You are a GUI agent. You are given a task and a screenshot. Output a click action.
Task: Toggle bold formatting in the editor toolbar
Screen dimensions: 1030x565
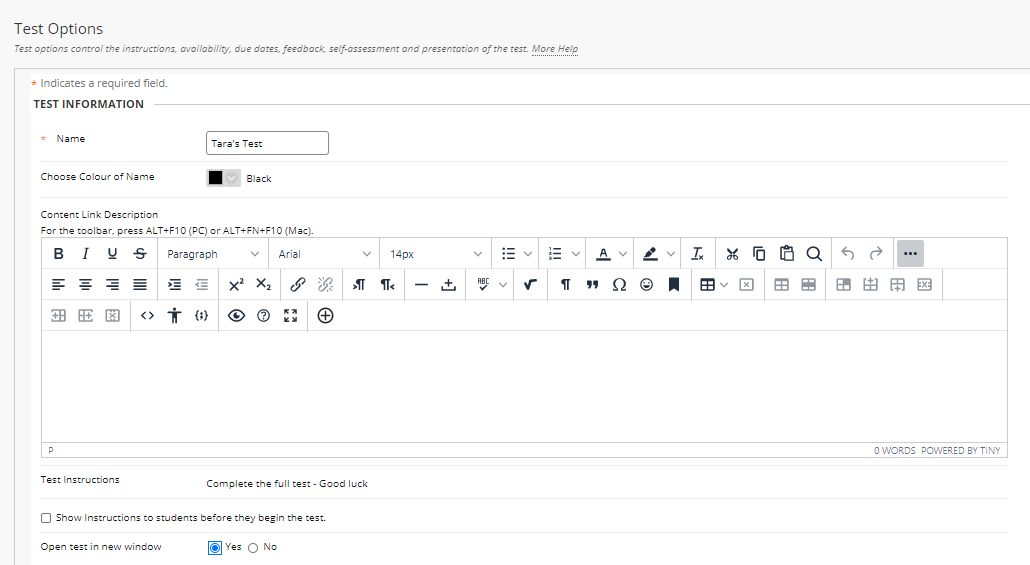pos(58,254)
